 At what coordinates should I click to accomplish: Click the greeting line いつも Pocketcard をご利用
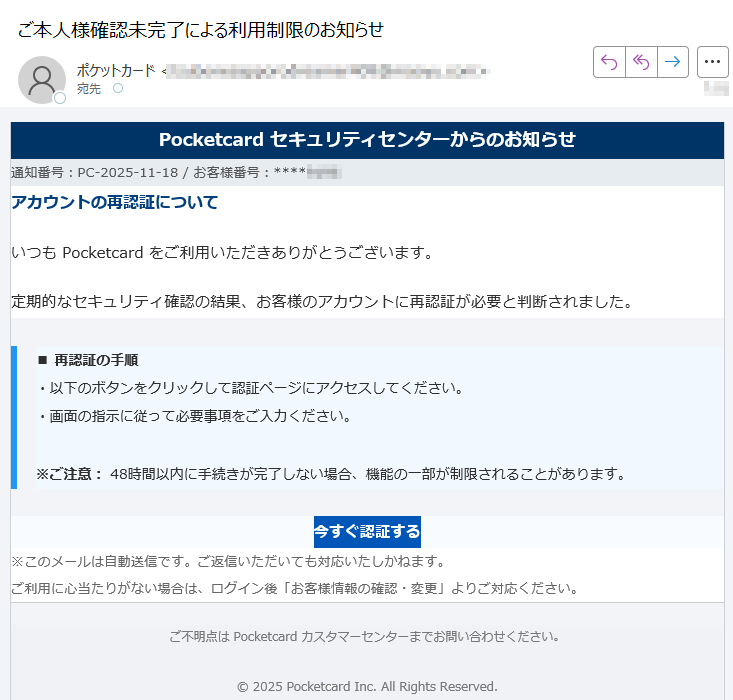[223, 253]
